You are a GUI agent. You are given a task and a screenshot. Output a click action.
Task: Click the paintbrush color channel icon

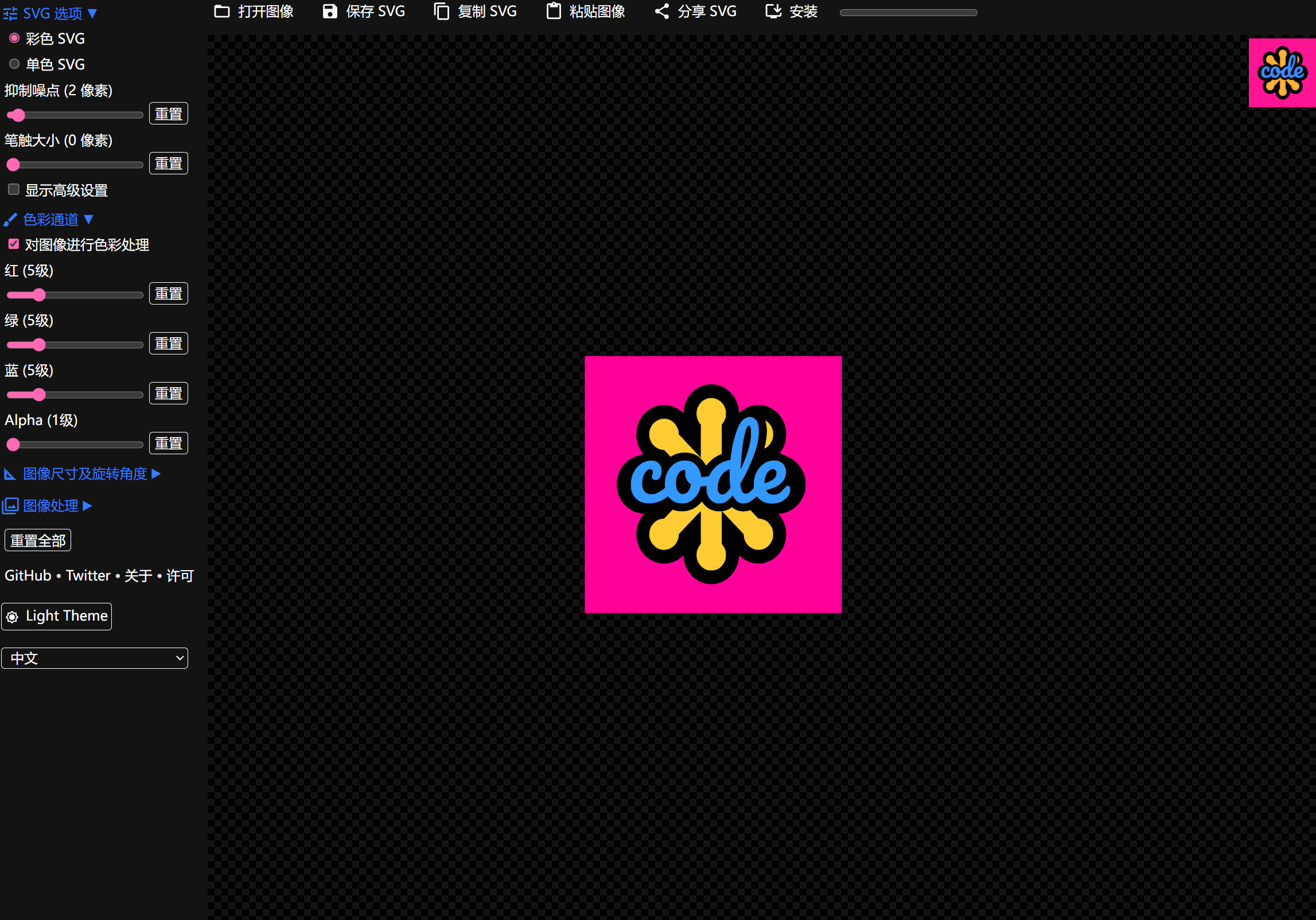[x=10, y=220]
